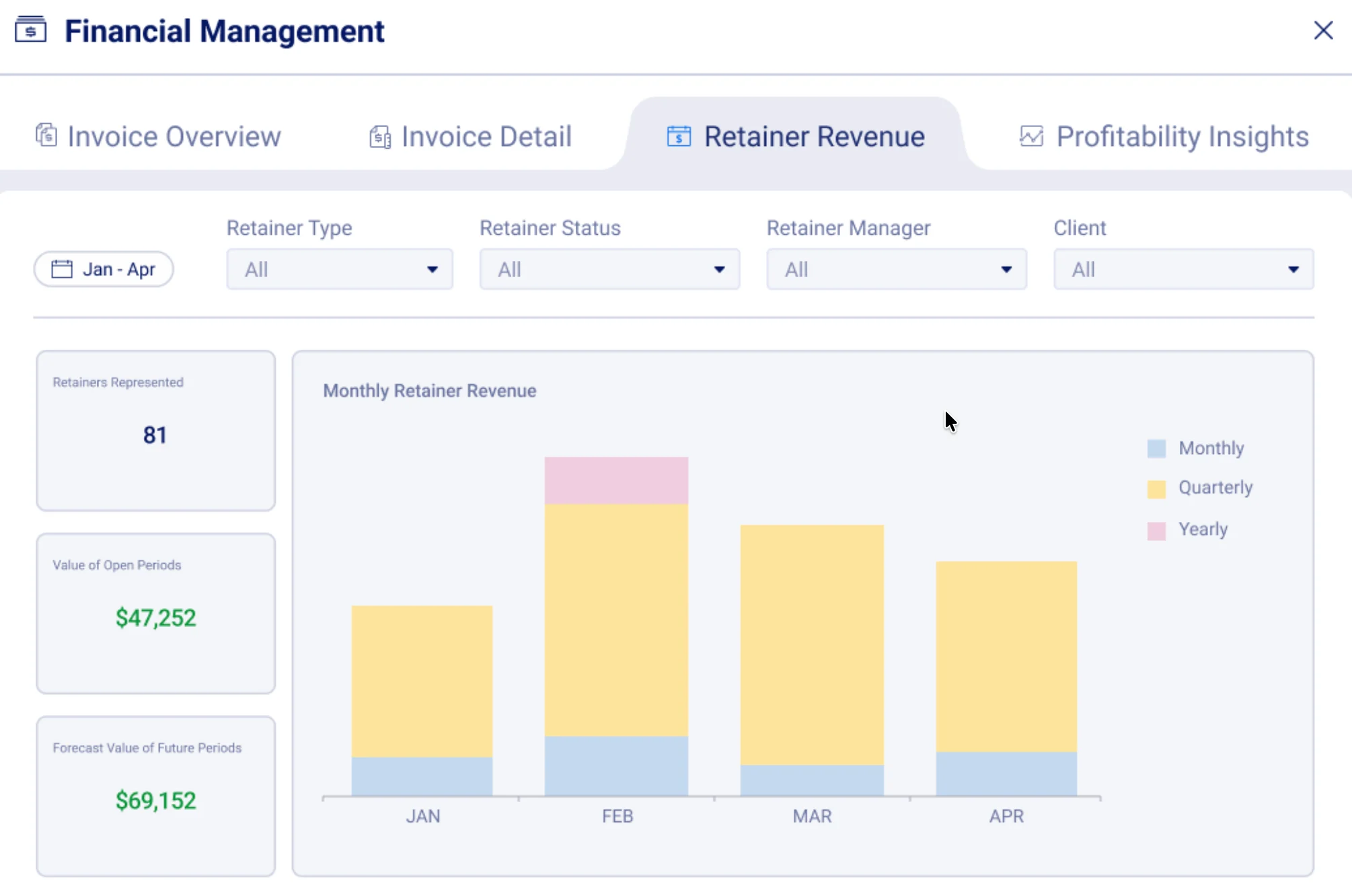Click the Invoice Detail document icon

[379, 135]
